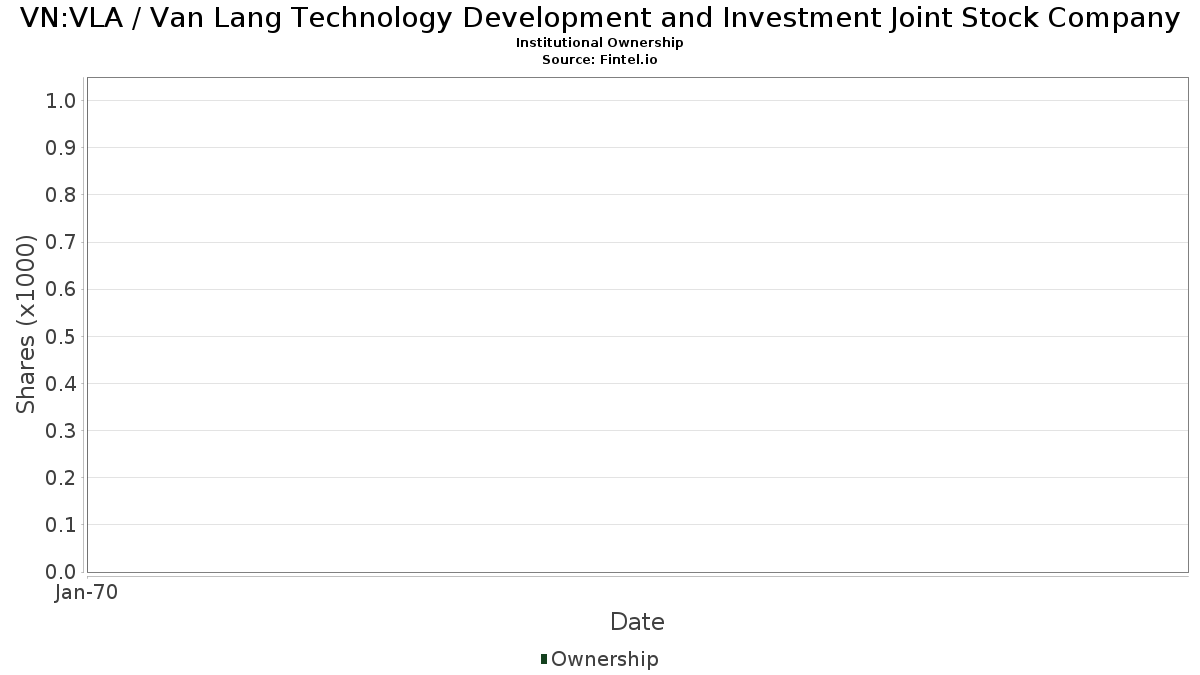1200x675 pixels.
Task: Click the 0.5 y-axis tick label
Action: pos(61,337)
